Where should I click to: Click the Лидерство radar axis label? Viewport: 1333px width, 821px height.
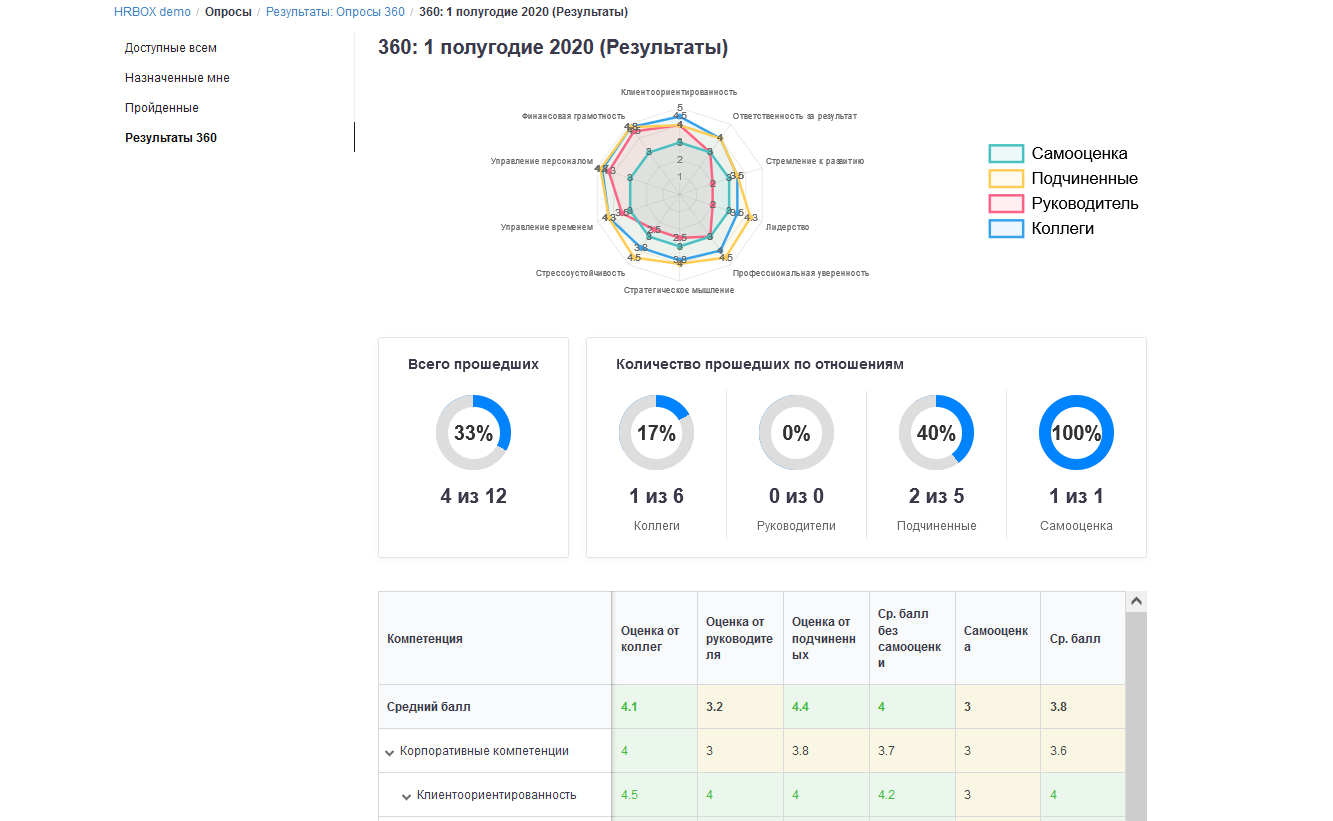[x=787, y=227]
